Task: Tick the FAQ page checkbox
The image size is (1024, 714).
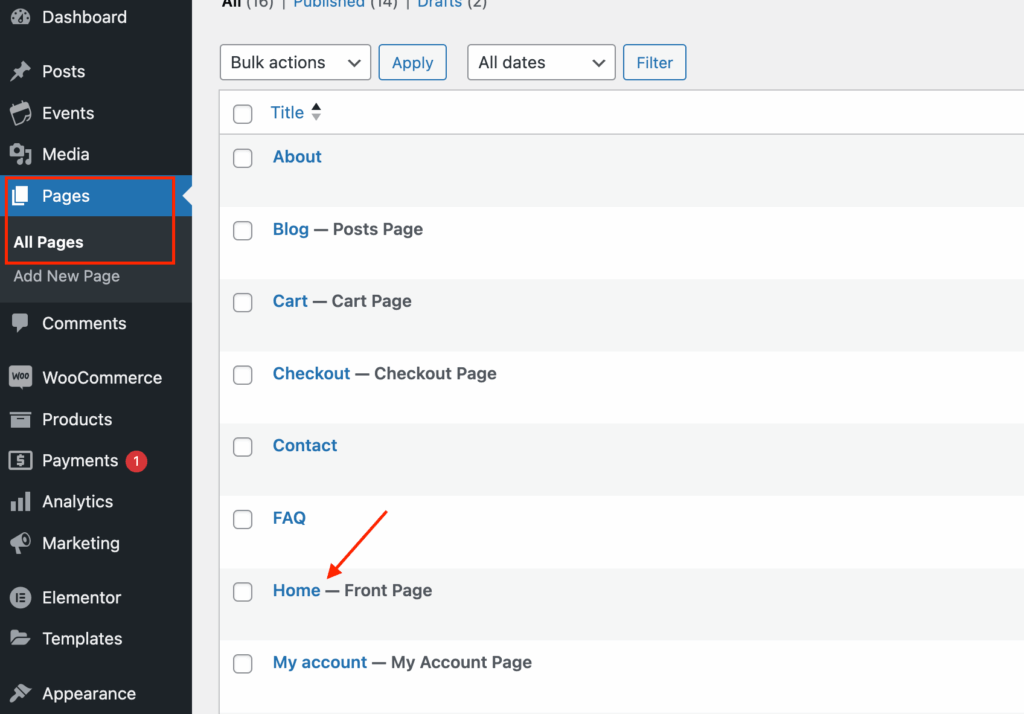Action: [242, 519]
